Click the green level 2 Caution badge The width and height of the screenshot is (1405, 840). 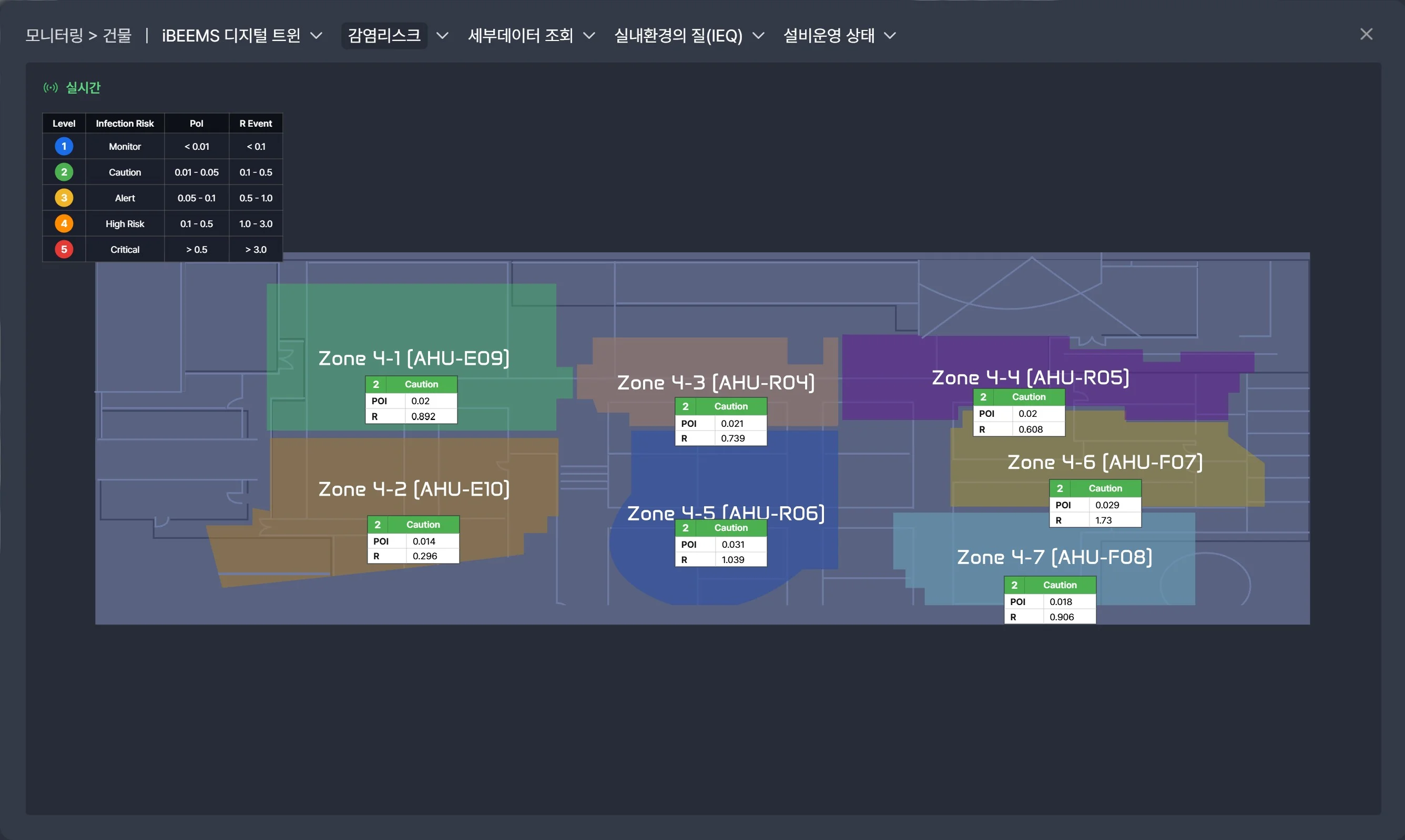[x=64, y=172]
